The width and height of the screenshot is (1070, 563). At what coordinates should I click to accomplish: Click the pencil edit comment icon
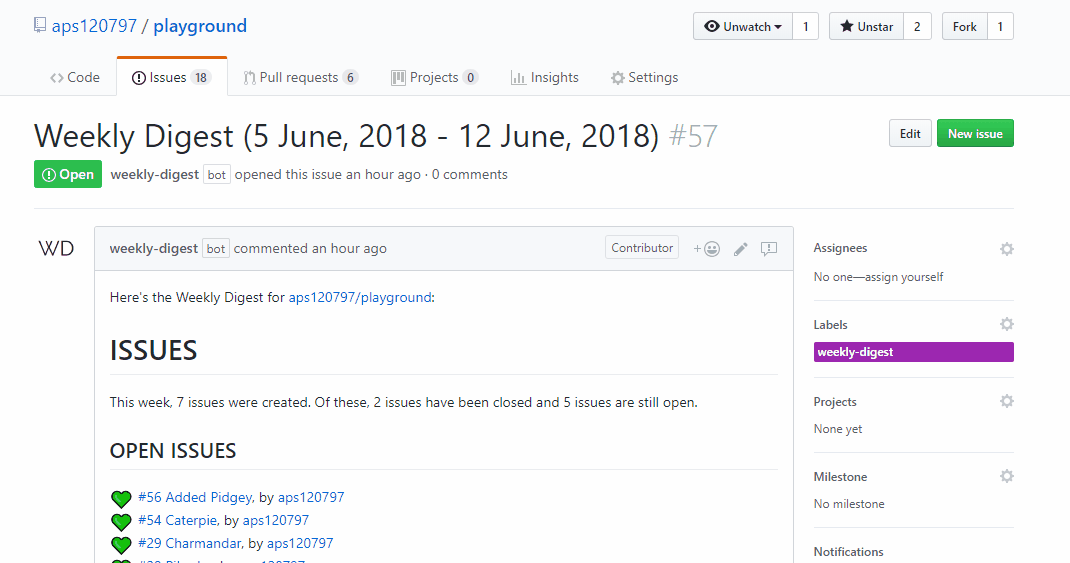click(740, 249)
